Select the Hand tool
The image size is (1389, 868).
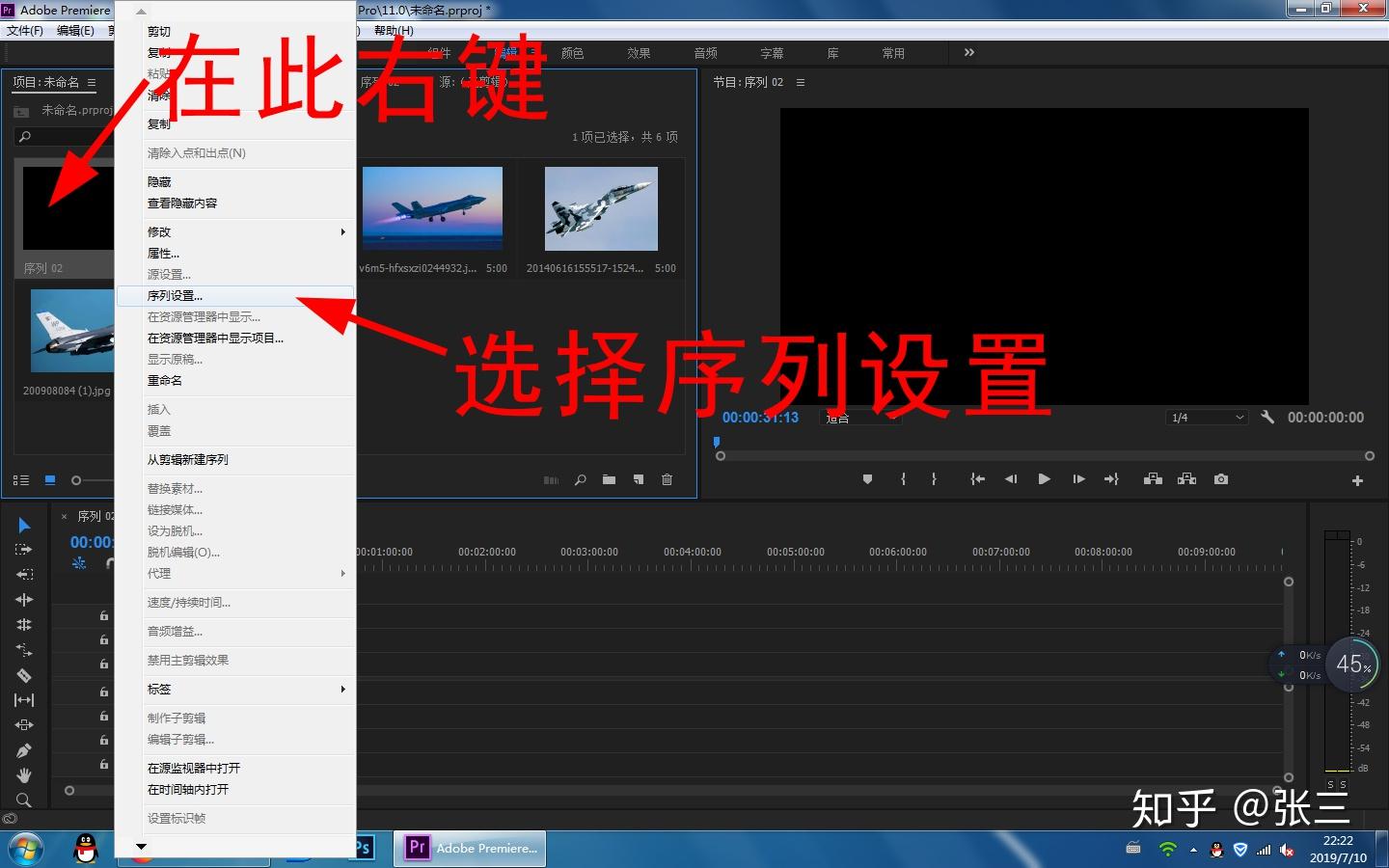pos(24,774)
